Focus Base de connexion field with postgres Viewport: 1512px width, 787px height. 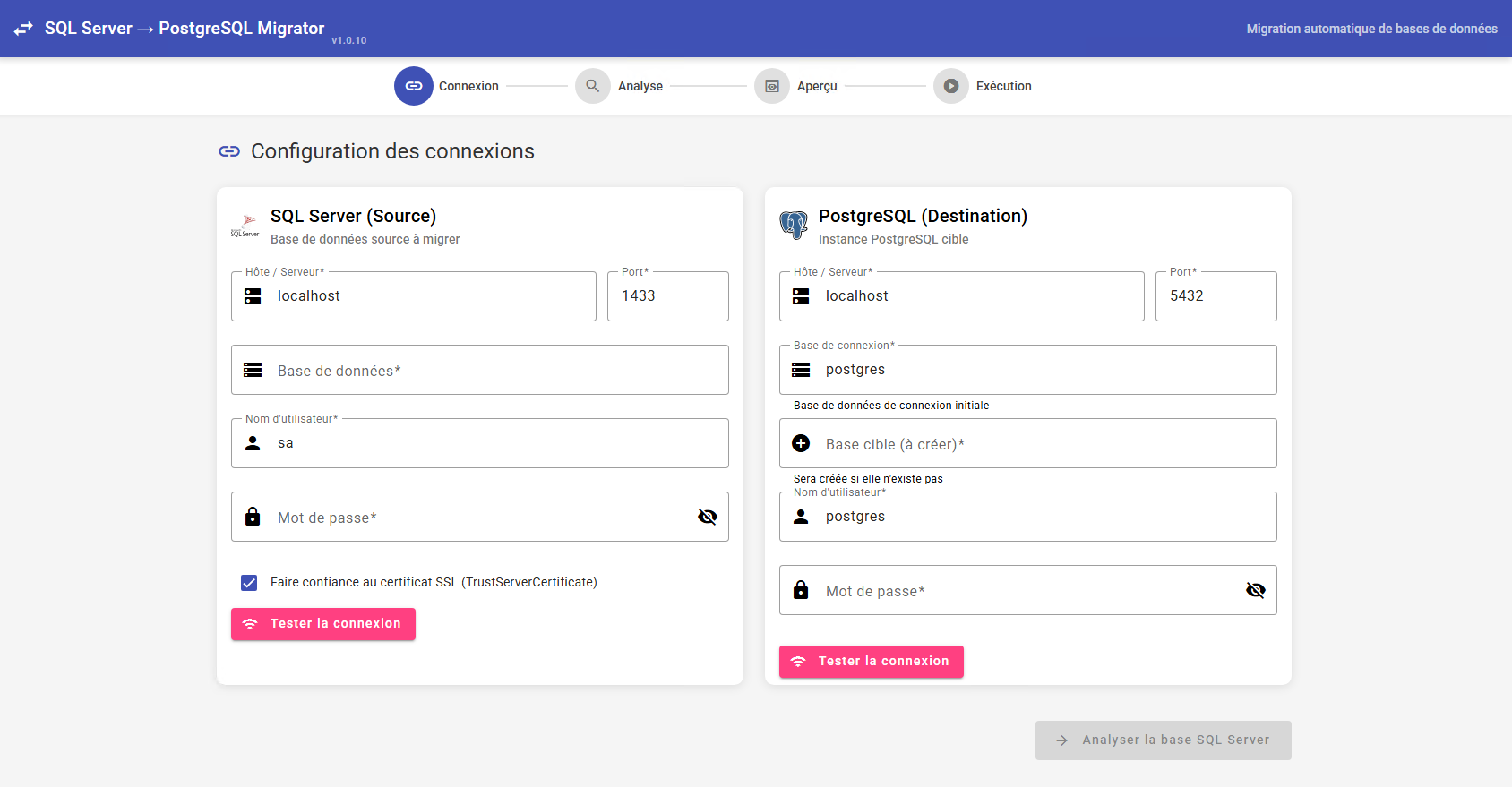coord(1028,370)
